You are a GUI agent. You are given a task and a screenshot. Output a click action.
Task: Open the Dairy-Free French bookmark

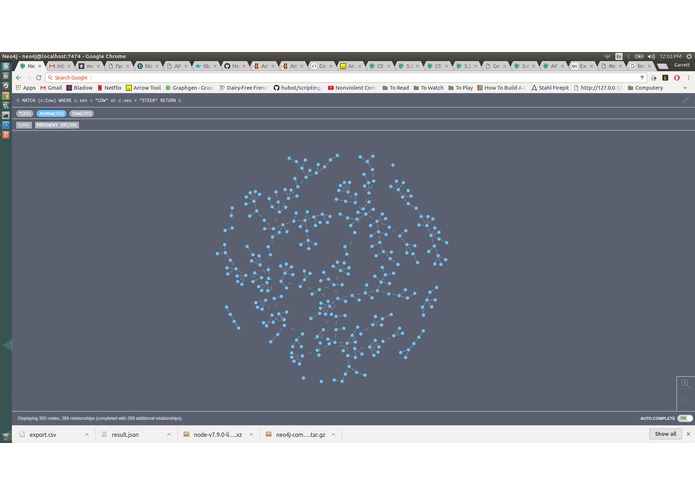click(x=244, y=88)
